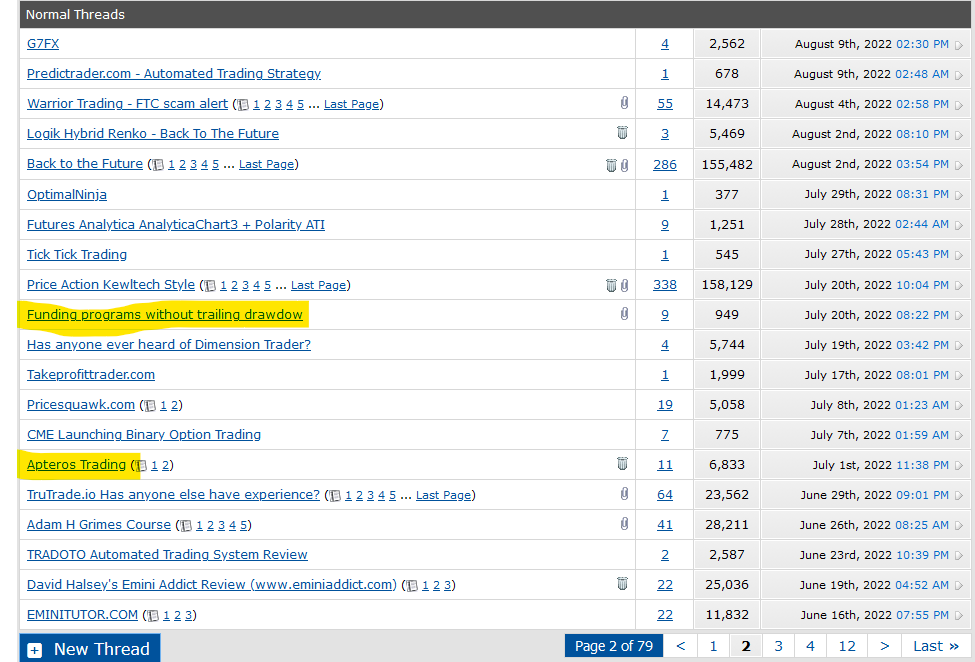Click reply count 338 for Price Action Kewltech
Image resolution: width=975 pixels, height=662 pixels.
665,285
